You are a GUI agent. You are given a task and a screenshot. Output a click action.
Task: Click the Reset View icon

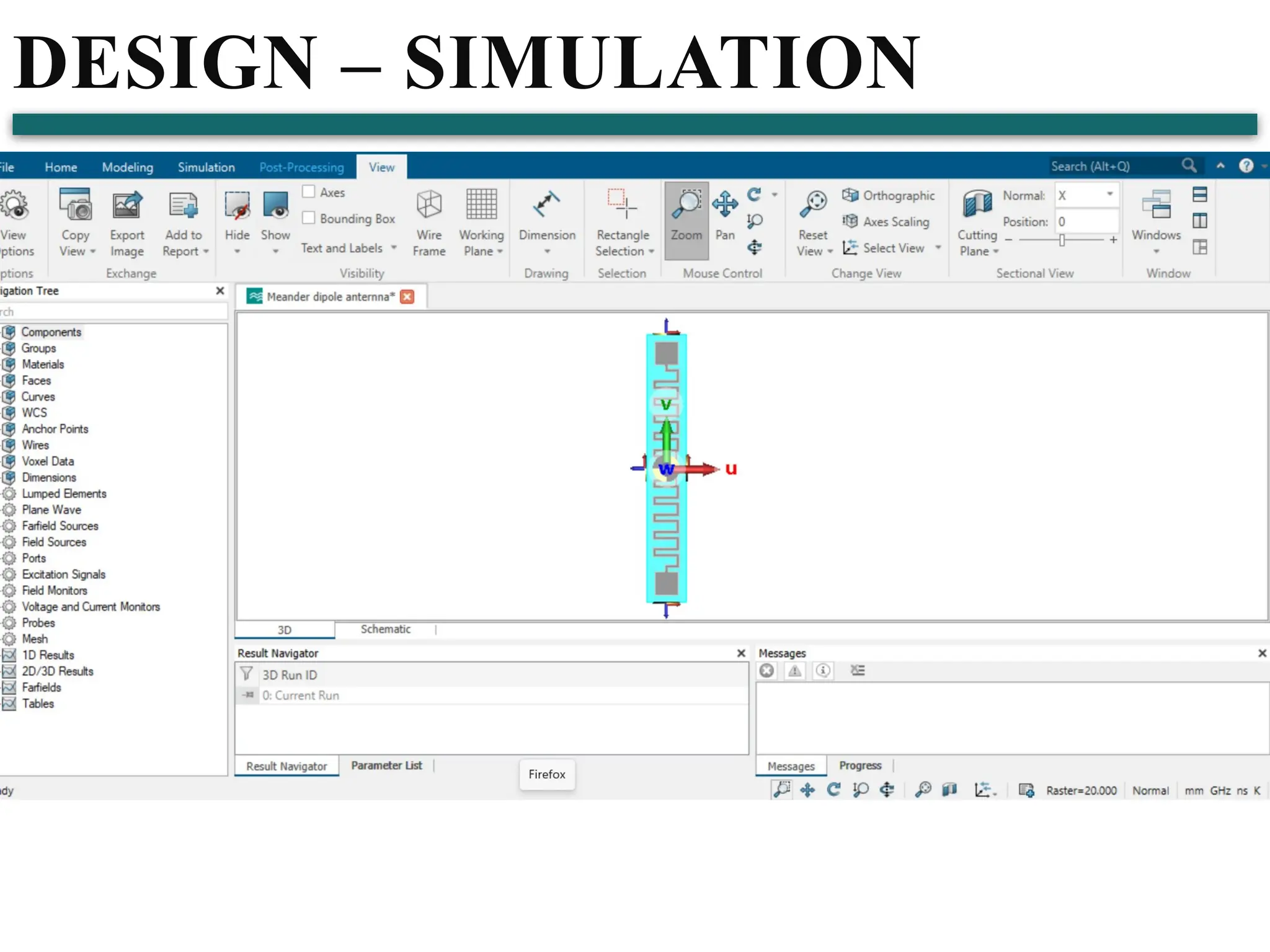click(813, 205)
